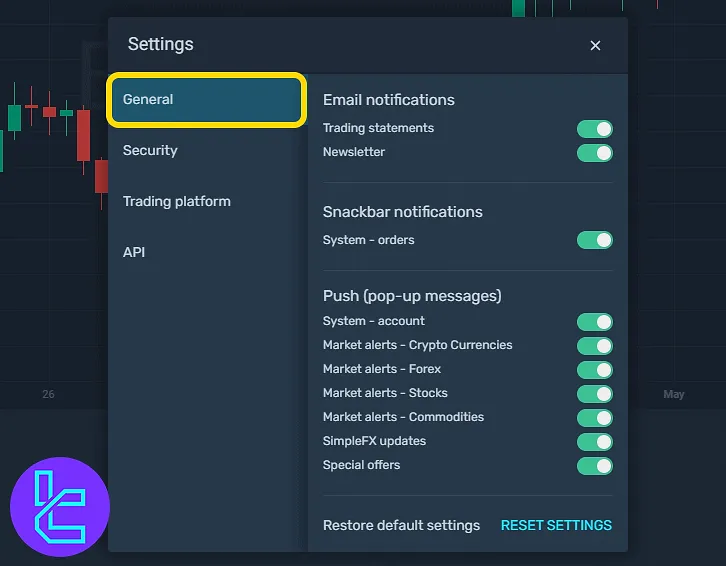Toggle Trading statements email notifications

[x=595, y=129]
